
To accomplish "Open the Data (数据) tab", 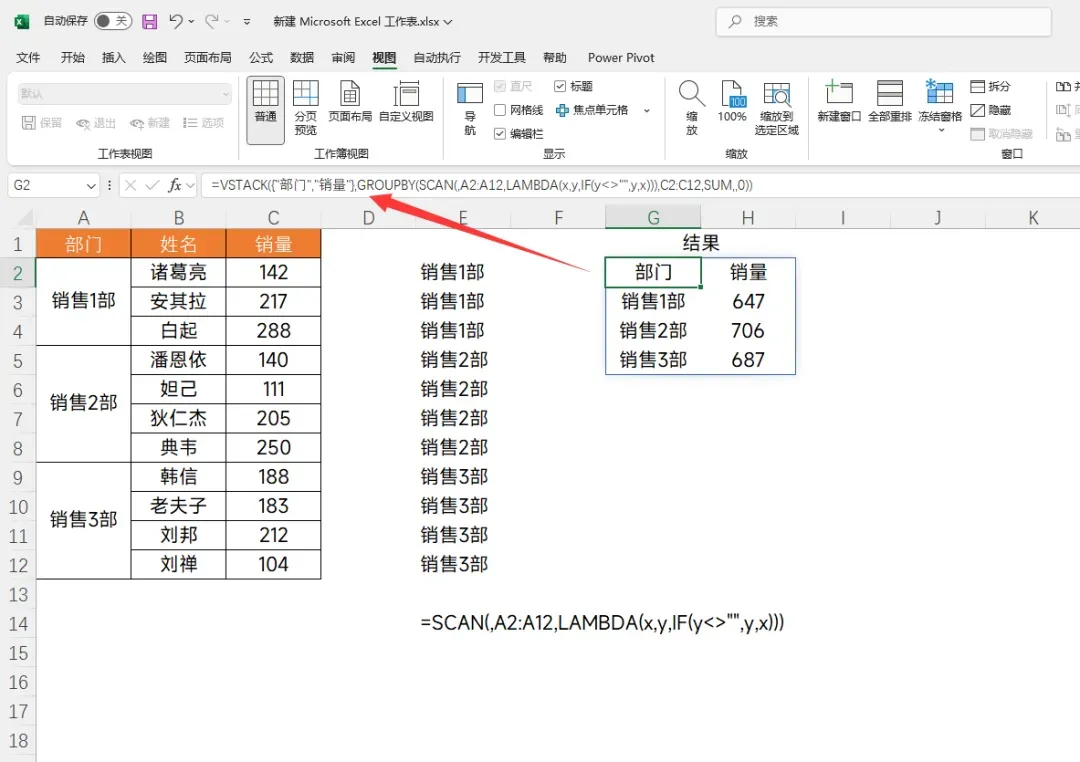I will [302, 58].
